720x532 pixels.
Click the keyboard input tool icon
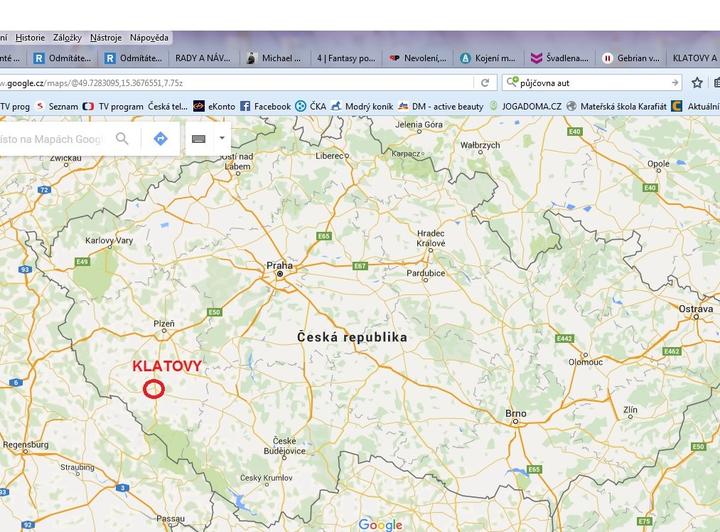click(199, 139)
